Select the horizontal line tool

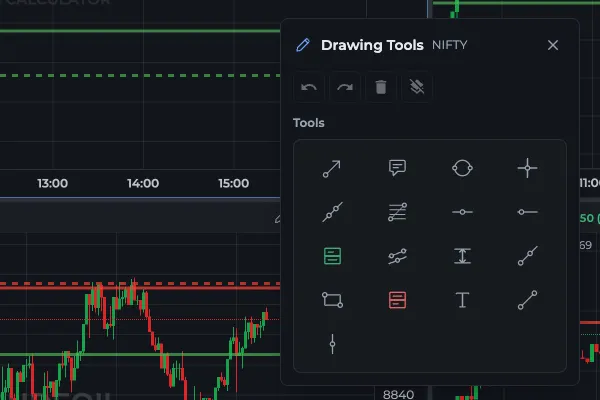[x=462, y=212]
